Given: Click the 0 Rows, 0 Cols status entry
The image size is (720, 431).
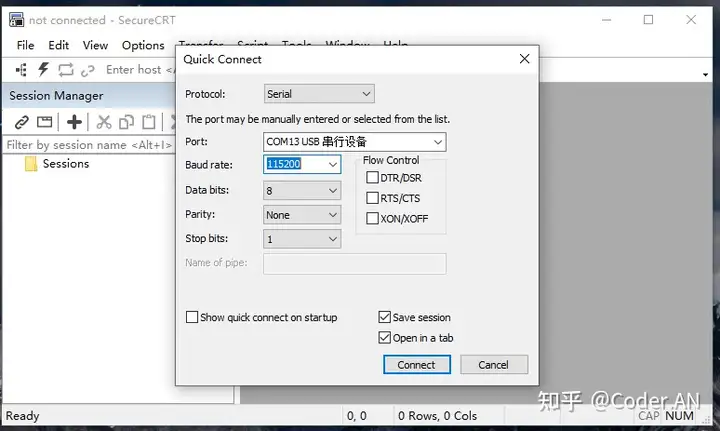Looking at the screenshot, I should [x=437, y=416].
